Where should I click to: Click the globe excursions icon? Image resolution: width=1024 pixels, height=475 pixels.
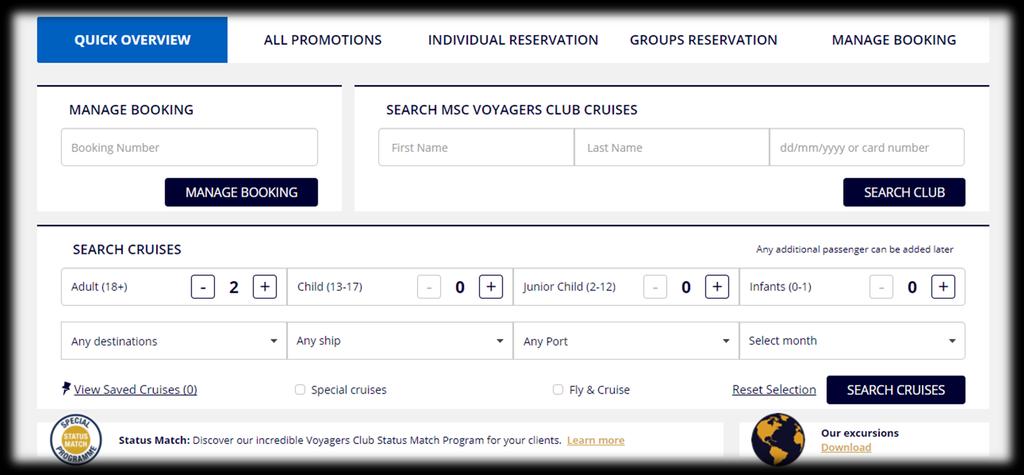pyautogui.click(x=778, y=439)
